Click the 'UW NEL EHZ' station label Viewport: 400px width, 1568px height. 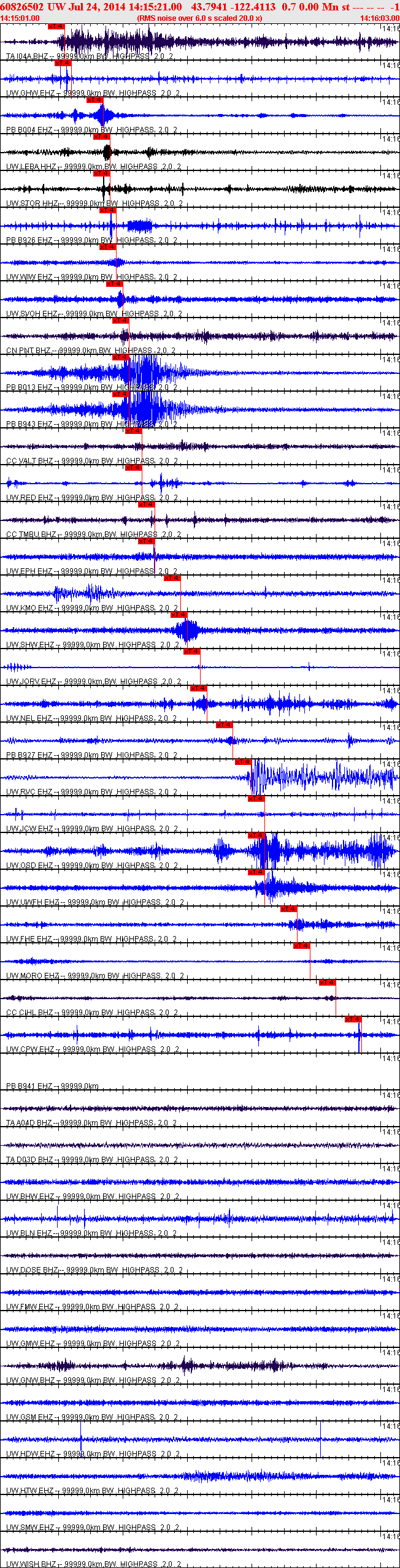(29, 718)
